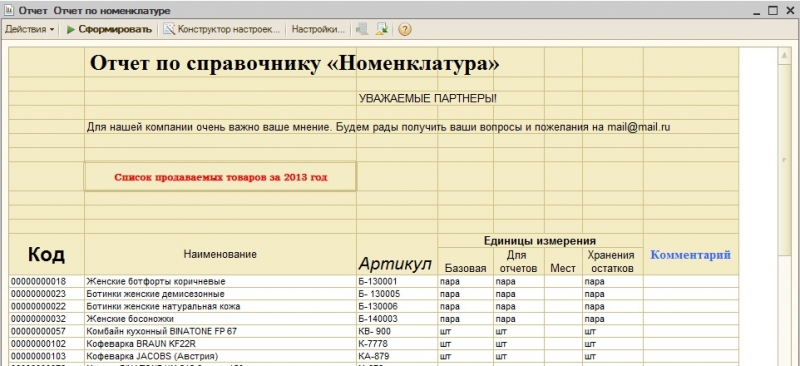Select code 00000000023 cell

pyautogui.click(x=46, y=294)
